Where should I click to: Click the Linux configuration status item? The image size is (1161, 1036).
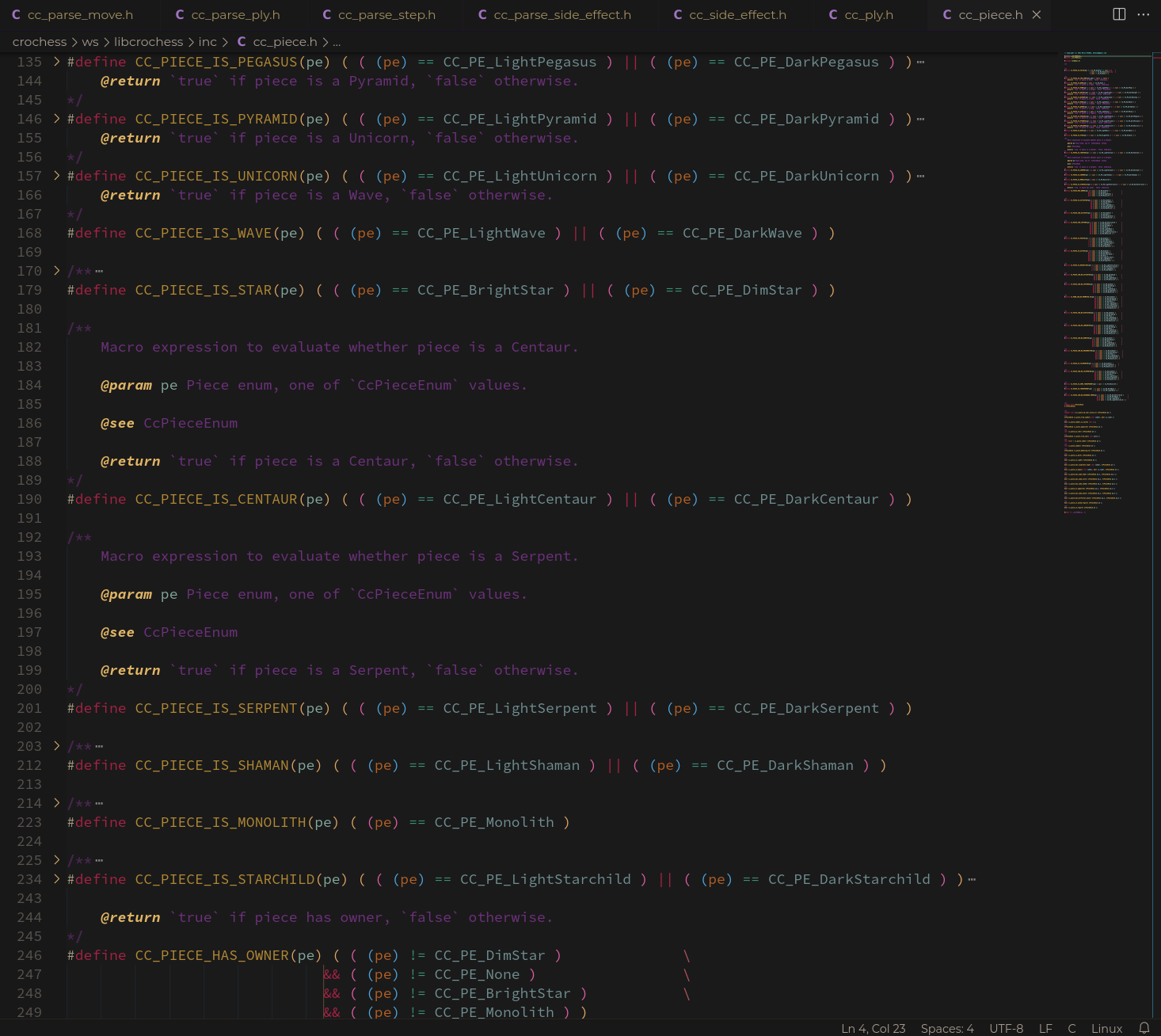pos(1106,1028)
